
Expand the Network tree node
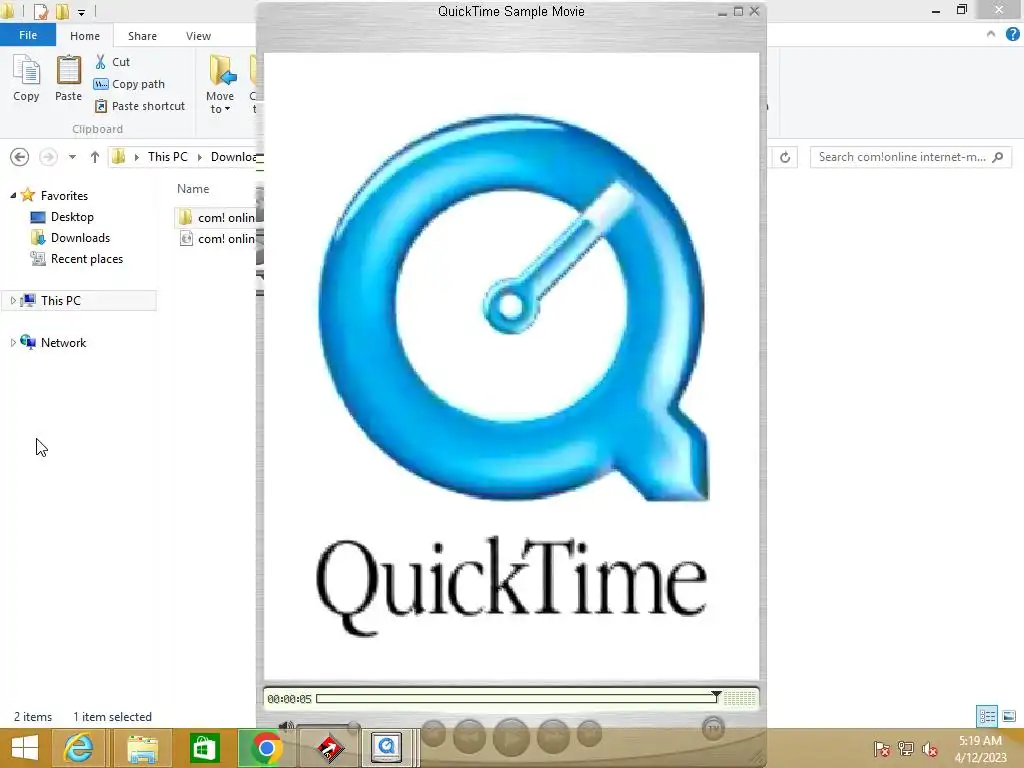tap(13, 342)
